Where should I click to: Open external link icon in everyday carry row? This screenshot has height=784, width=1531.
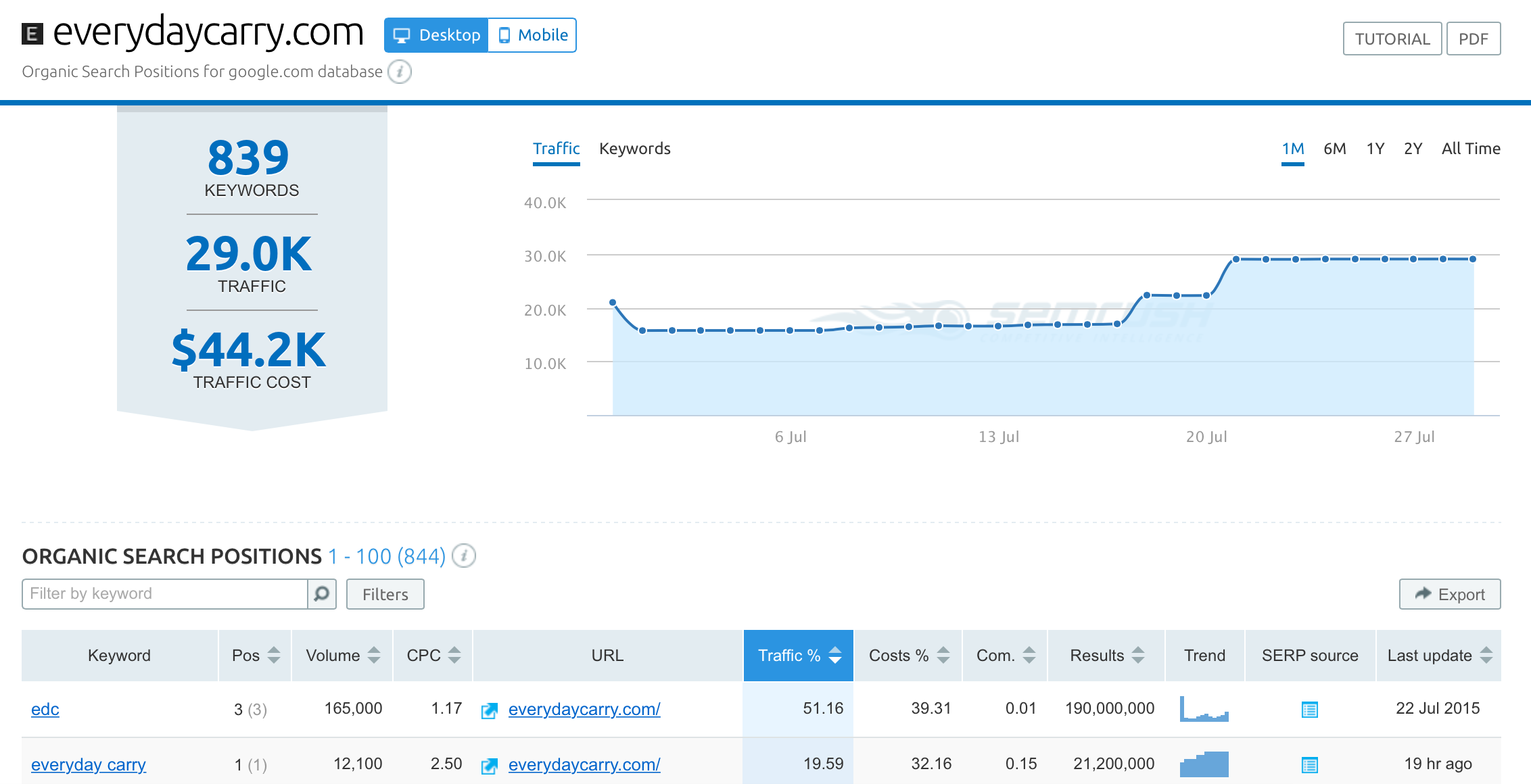[x=490, y=766]
